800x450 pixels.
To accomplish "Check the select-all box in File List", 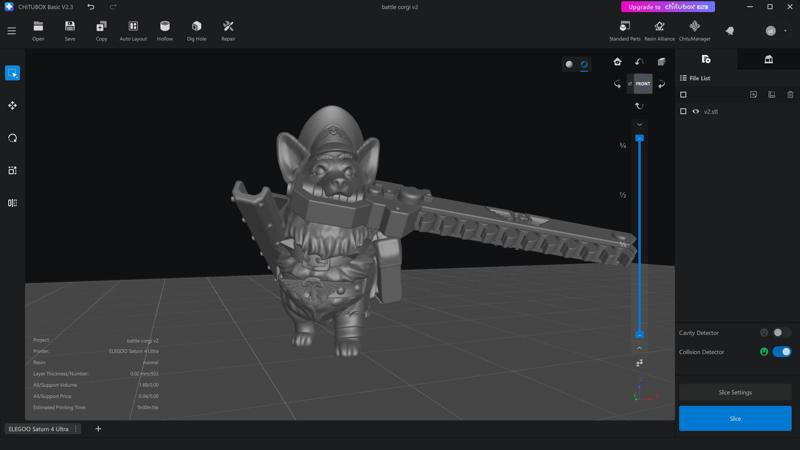I will (683, 94).
